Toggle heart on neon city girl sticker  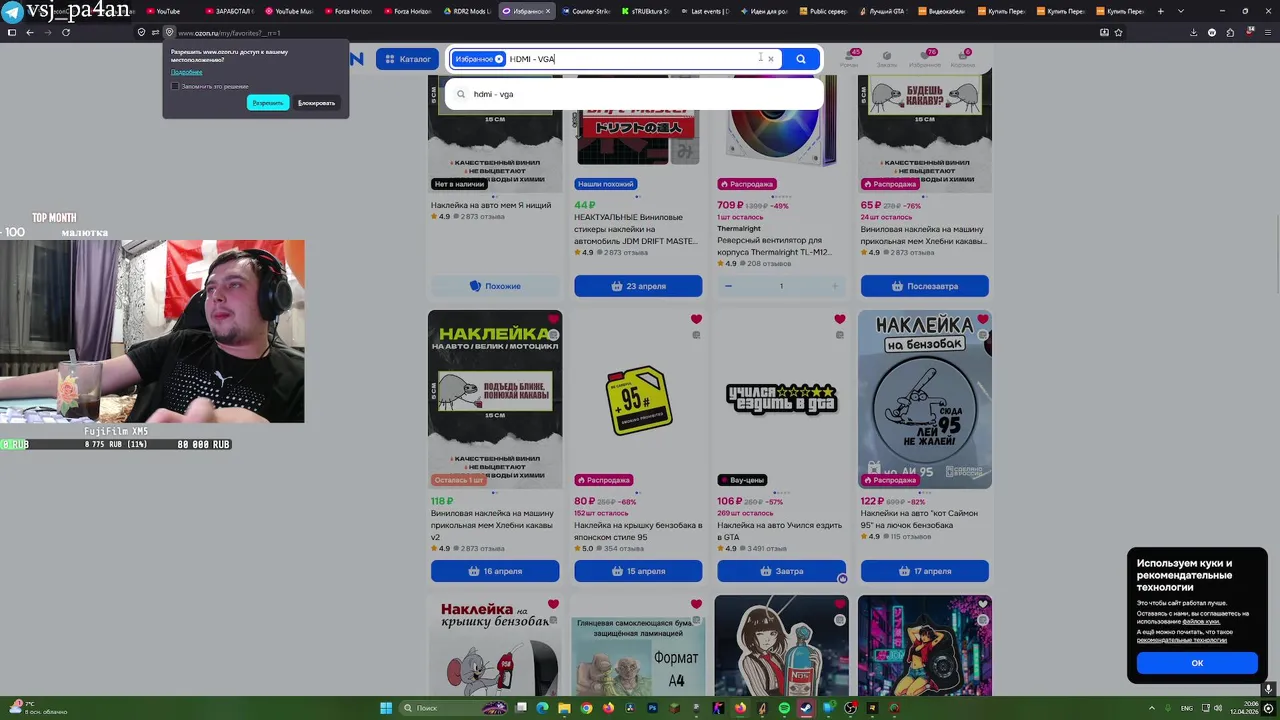(983, 605)
